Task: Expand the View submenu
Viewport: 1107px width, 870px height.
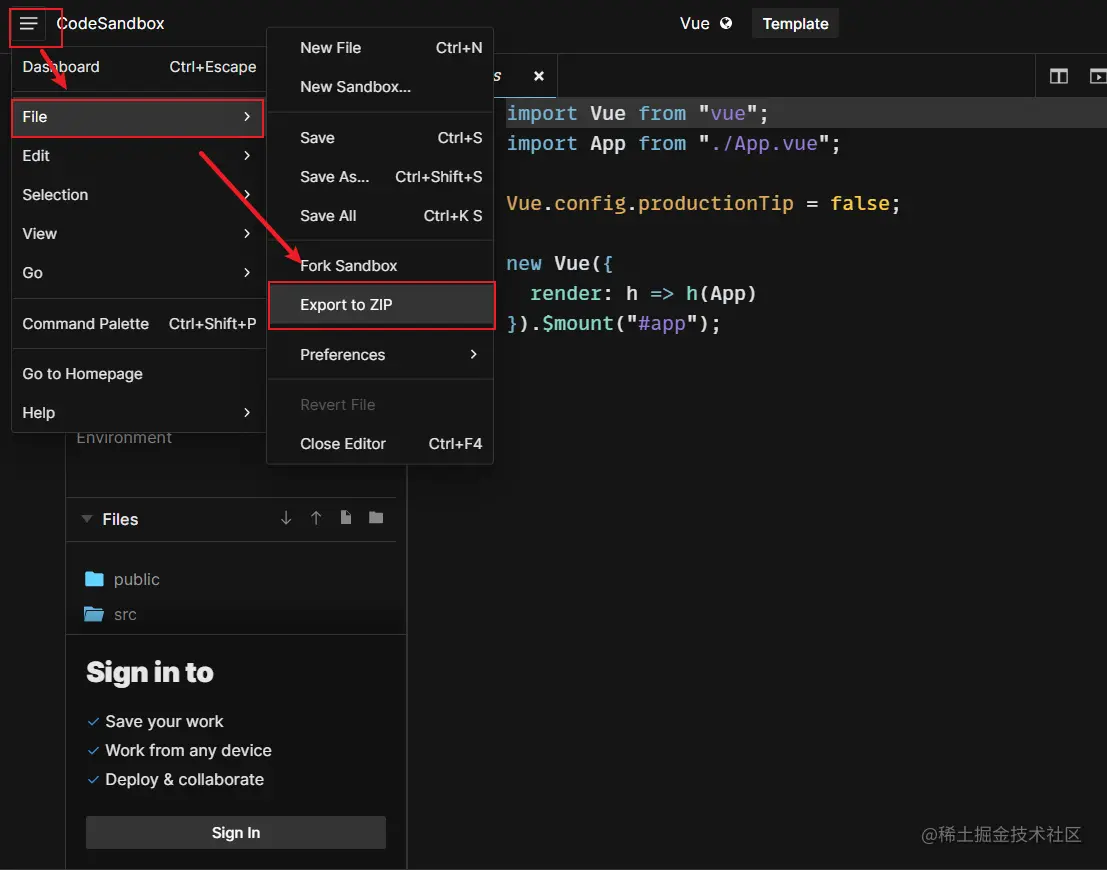Action: click(138, 233)
